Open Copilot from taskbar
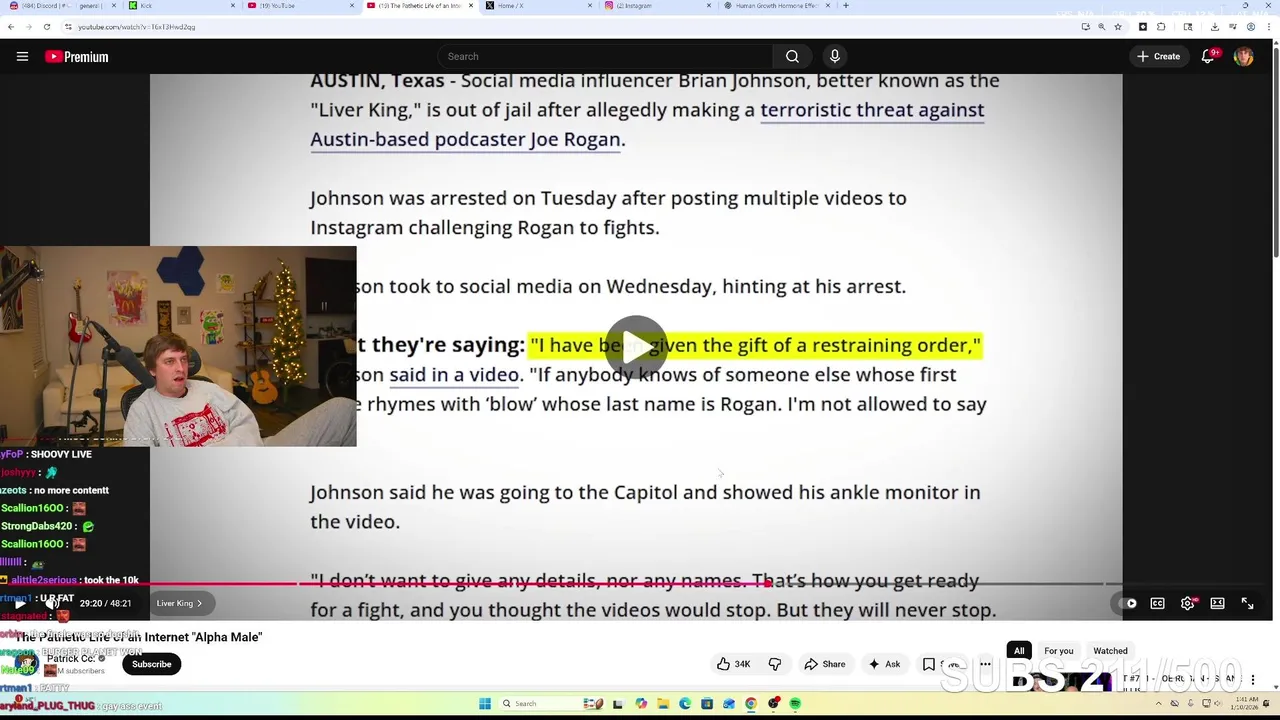Image resolution: width=1280 pixels, height=720 pixels. click(641, 704)
